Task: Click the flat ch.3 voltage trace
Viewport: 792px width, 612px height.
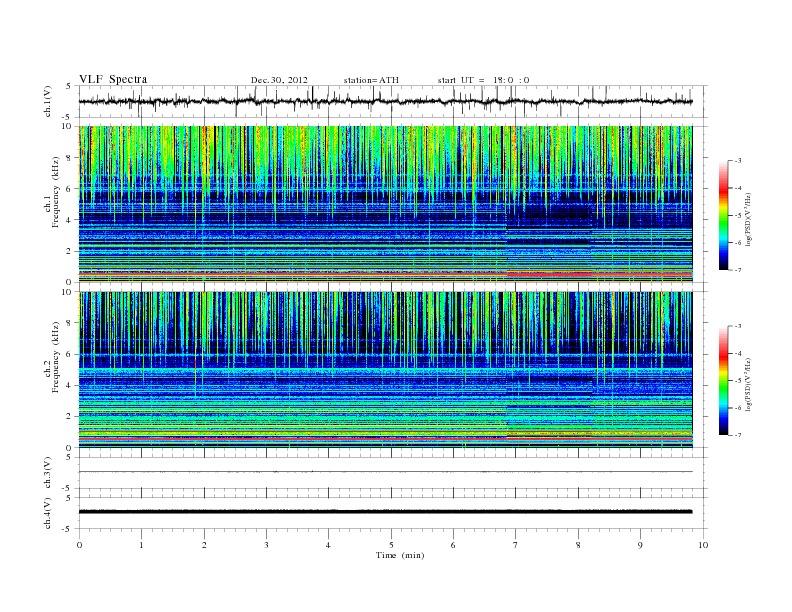Action: coord(385,472)
